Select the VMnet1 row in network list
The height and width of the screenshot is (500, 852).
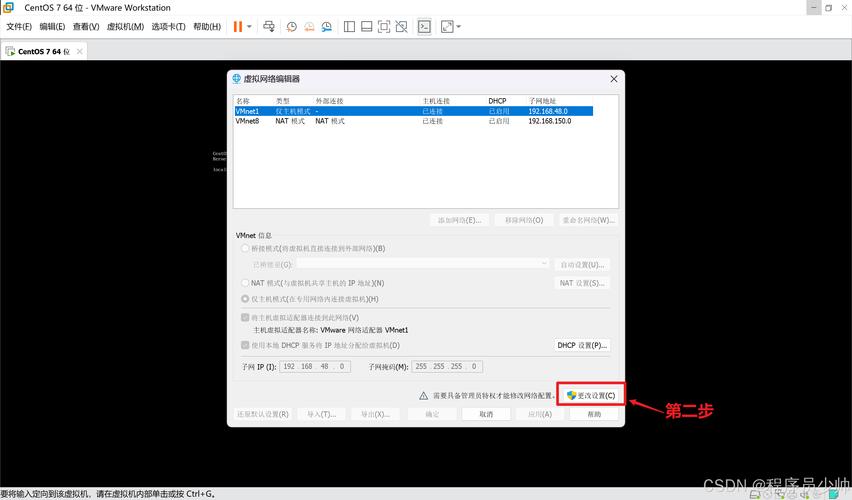[414, 111]
